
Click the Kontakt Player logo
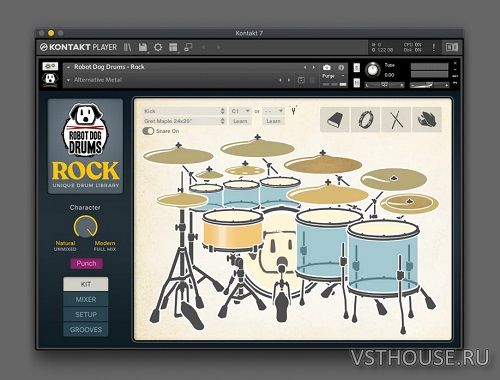click(x=79, y=47)
